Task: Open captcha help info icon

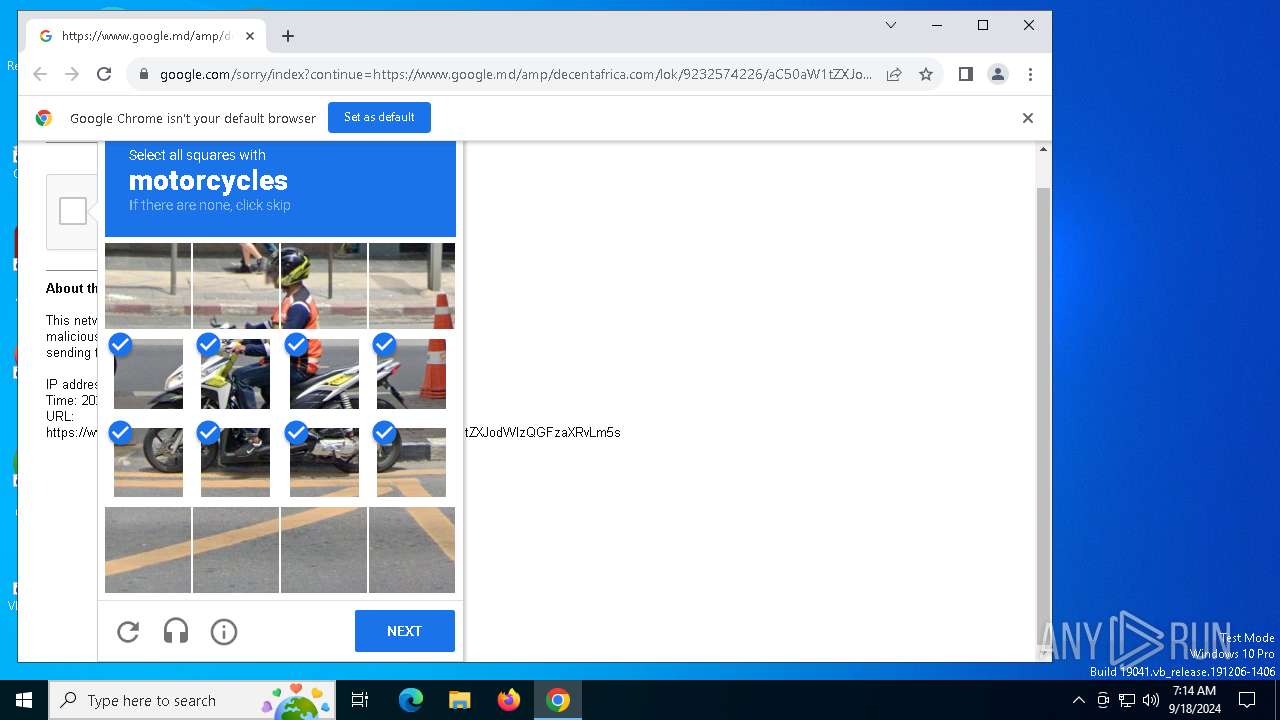Action: (224, 631)
